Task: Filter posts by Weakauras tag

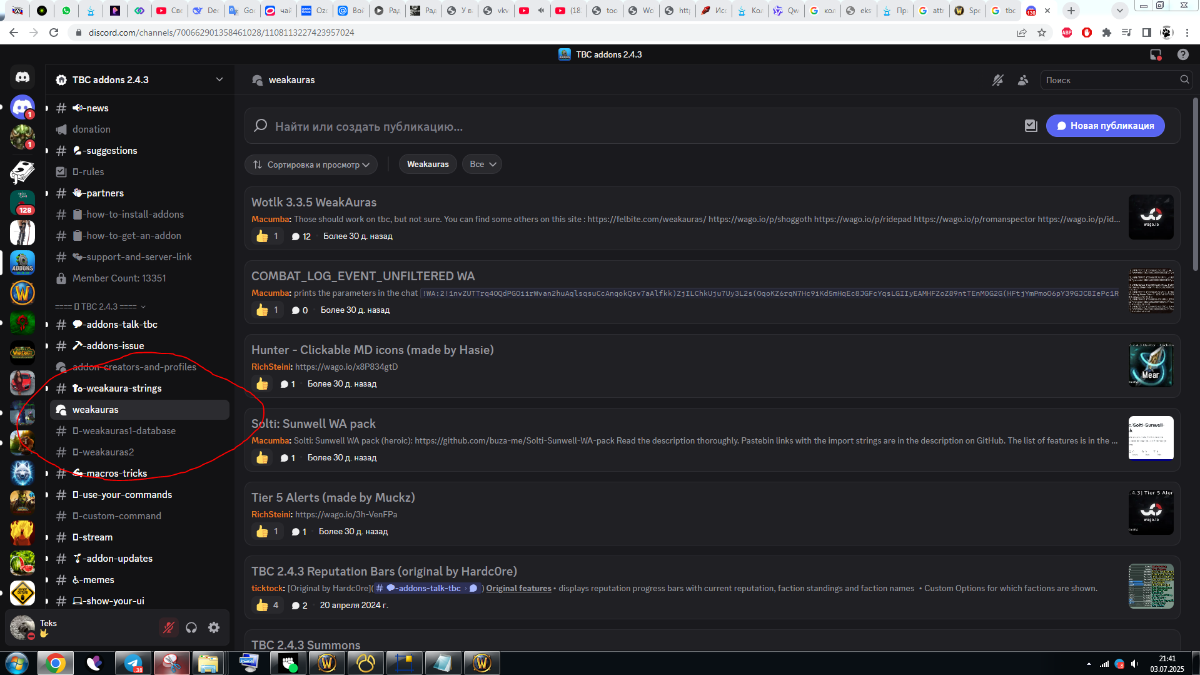Action: point(428,164)
